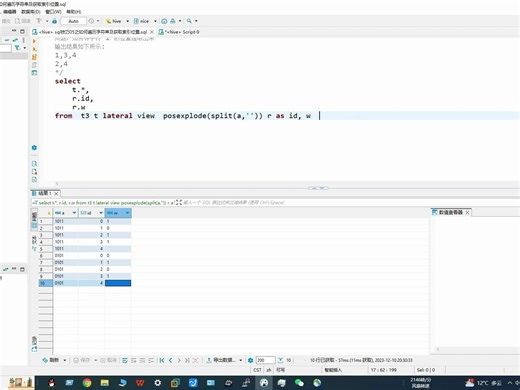
Task: Go to the next result row
Action: coord(179,360)
